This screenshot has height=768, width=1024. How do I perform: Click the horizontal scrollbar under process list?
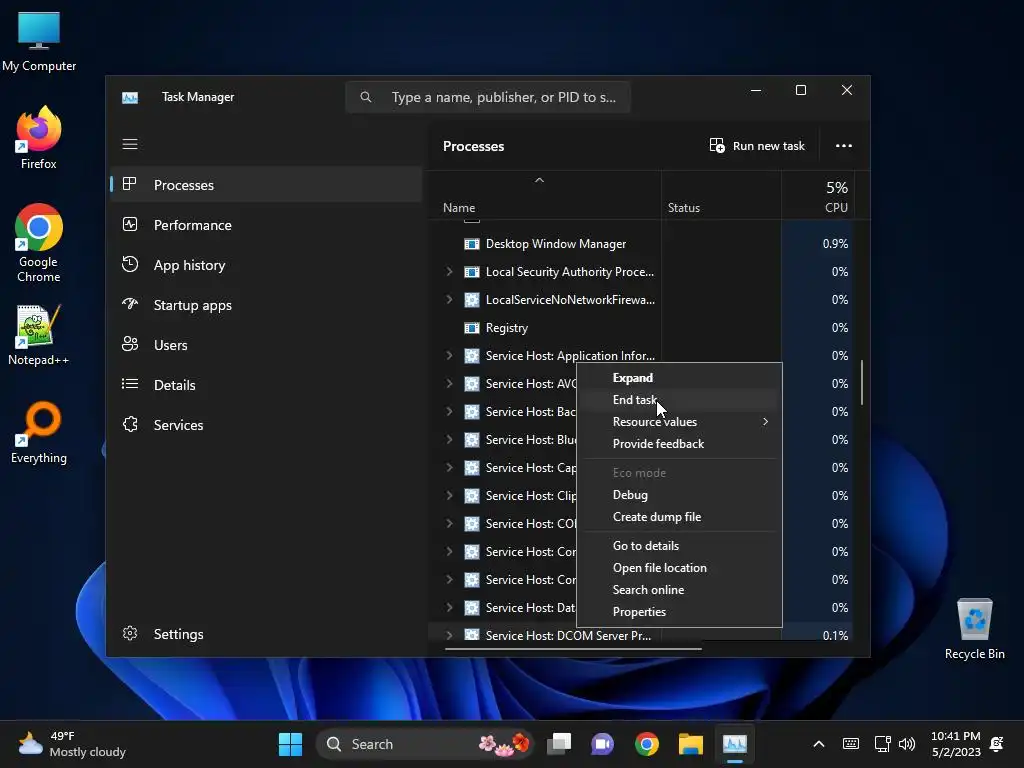coord(573,648)
